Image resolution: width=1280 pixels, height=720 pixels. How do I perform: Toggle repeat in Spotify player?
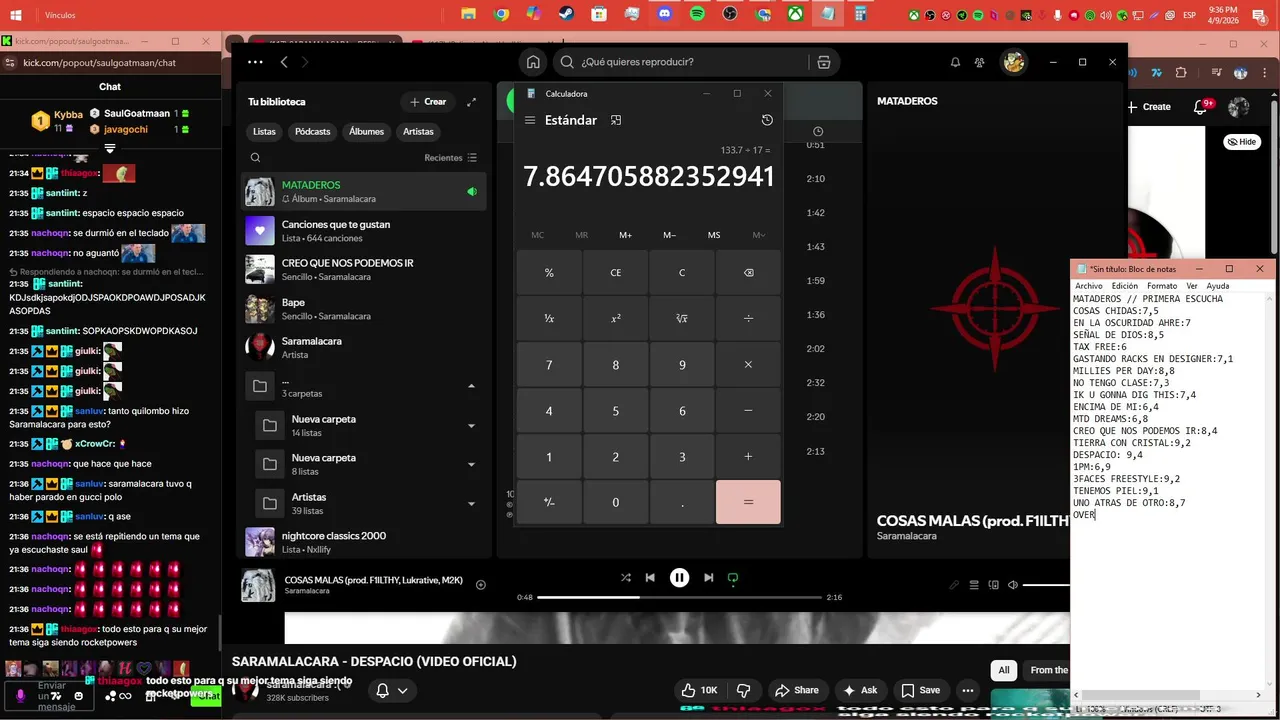(x=733, y=578)
